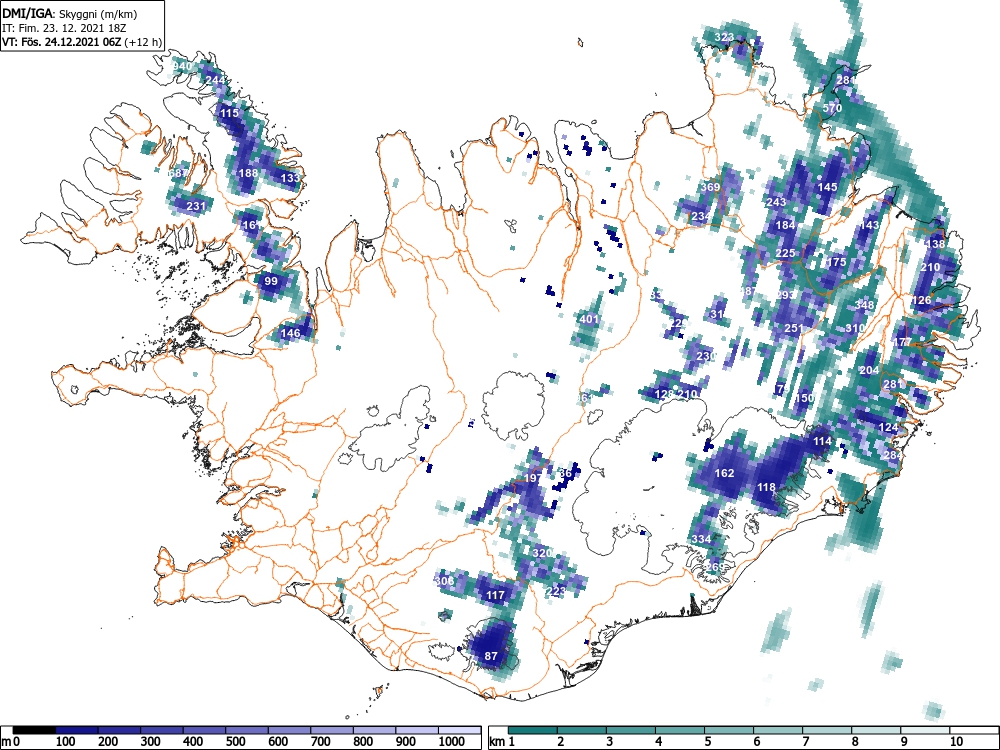Click the visibility value 124 on the east coast
The height and width of the screenshot is (750, 1000).
(888, 427)
